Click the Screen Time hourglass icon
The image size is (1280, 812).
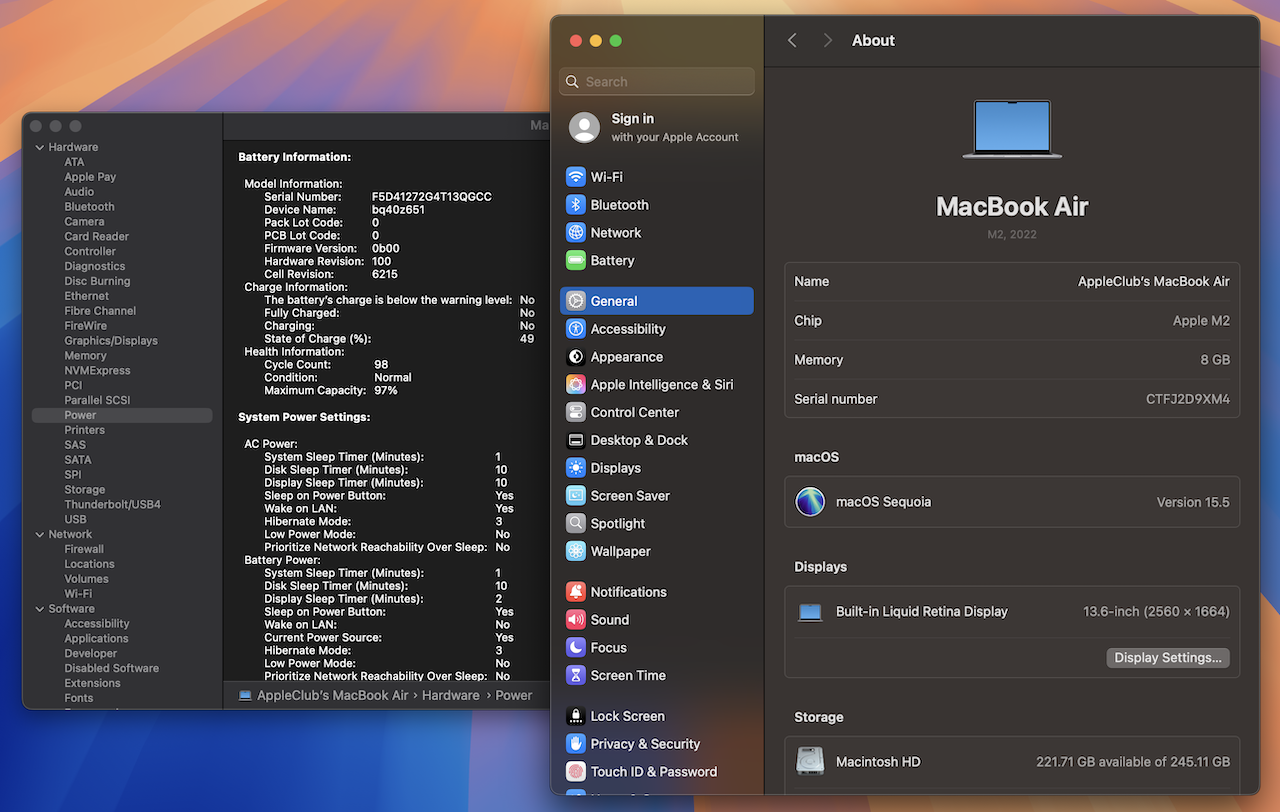575,676
